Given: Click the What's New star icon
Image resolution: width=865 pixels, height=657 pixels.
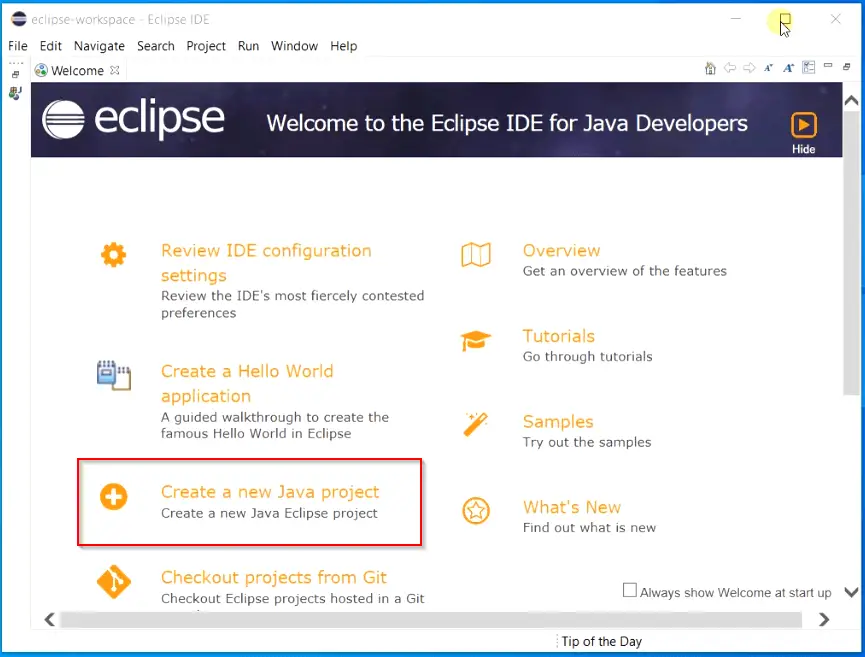Looking at the screenshot, I should [x=476, y=511].
